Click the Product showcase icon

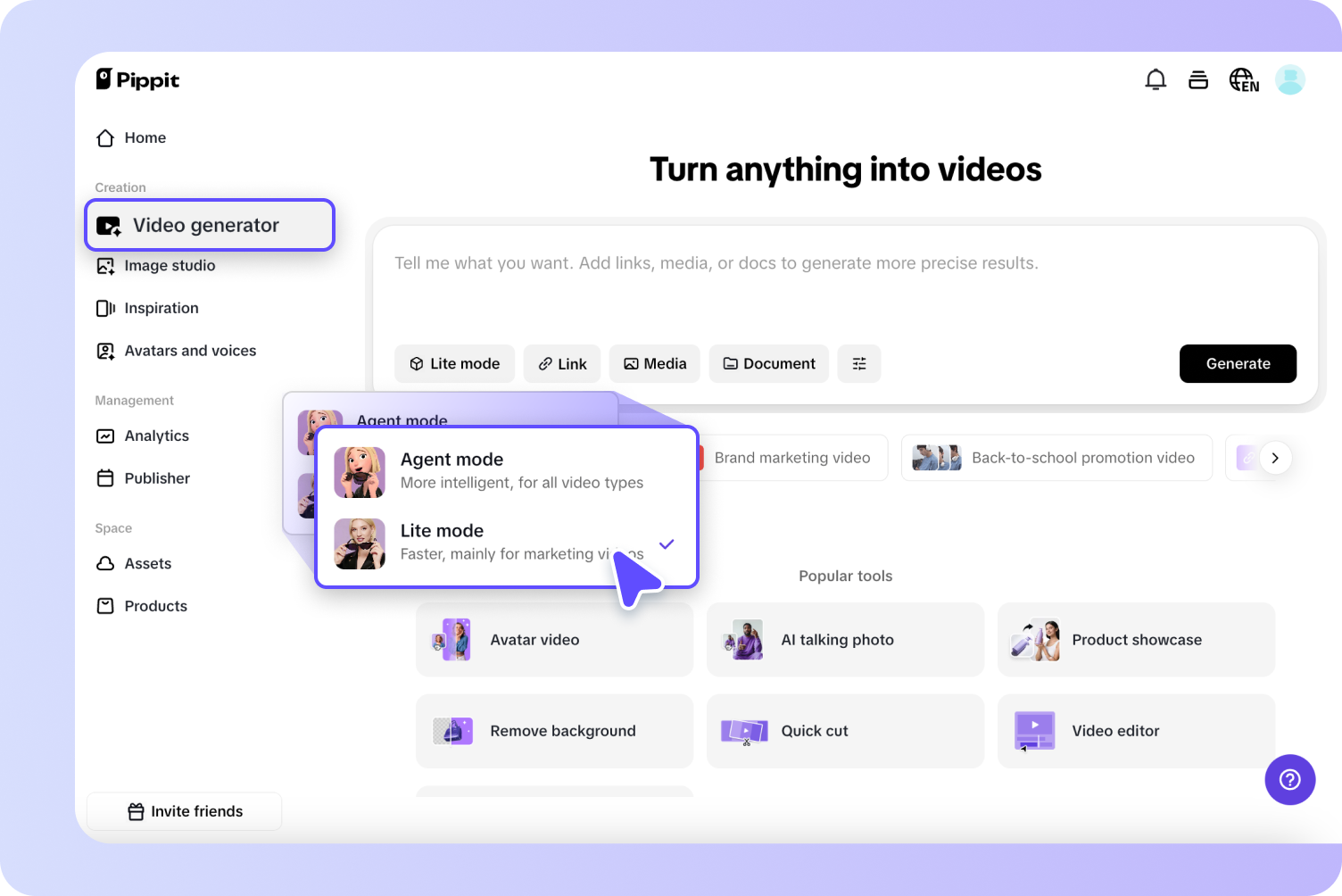1034,640
